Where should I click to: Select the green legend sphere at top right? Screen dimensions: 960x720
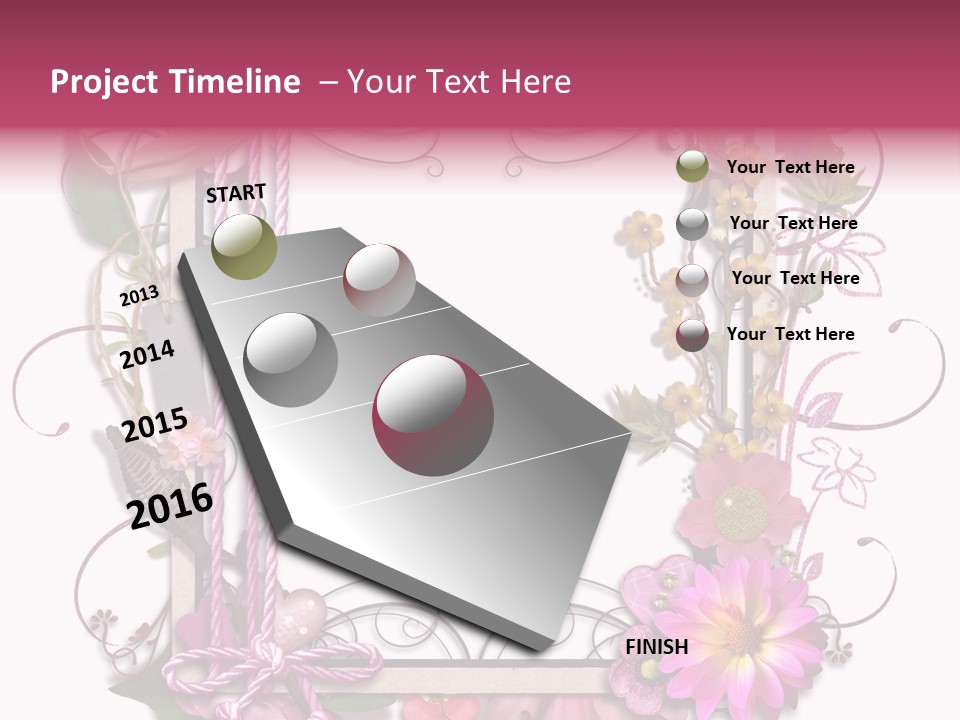pyautogui.click(x=692, y=167)
